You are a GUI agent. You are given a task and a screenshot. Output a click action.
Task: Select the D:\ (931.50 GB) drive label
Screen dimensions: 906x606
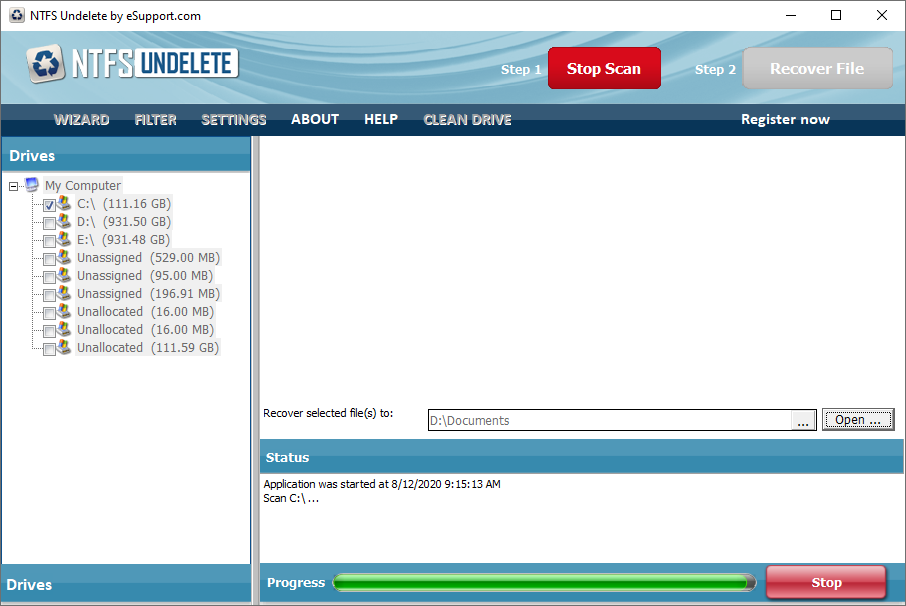(124, 221)
